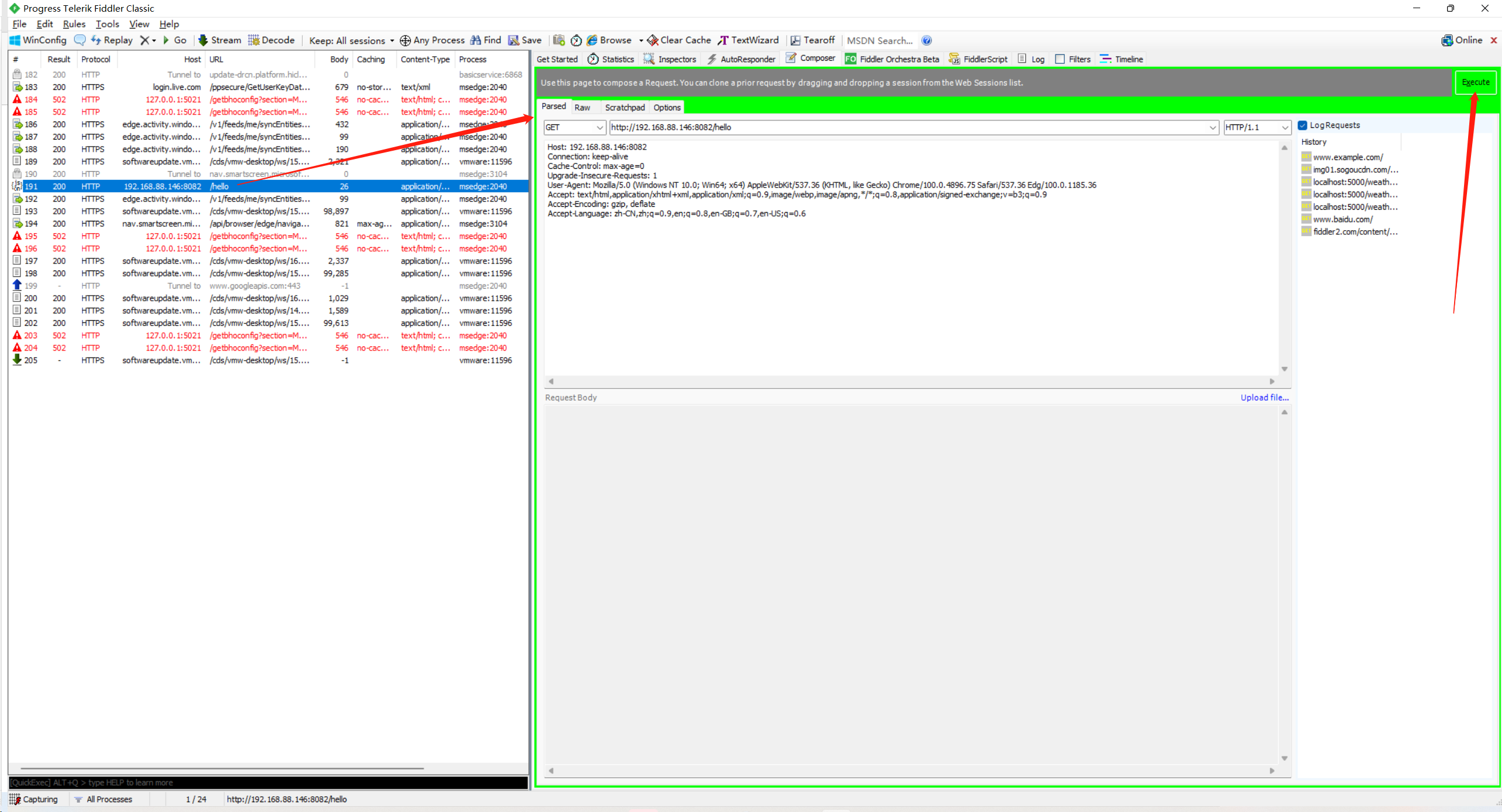Open the Raw composer sub-tab
This screenshot has height=812, width=1502.
[582, 107]
